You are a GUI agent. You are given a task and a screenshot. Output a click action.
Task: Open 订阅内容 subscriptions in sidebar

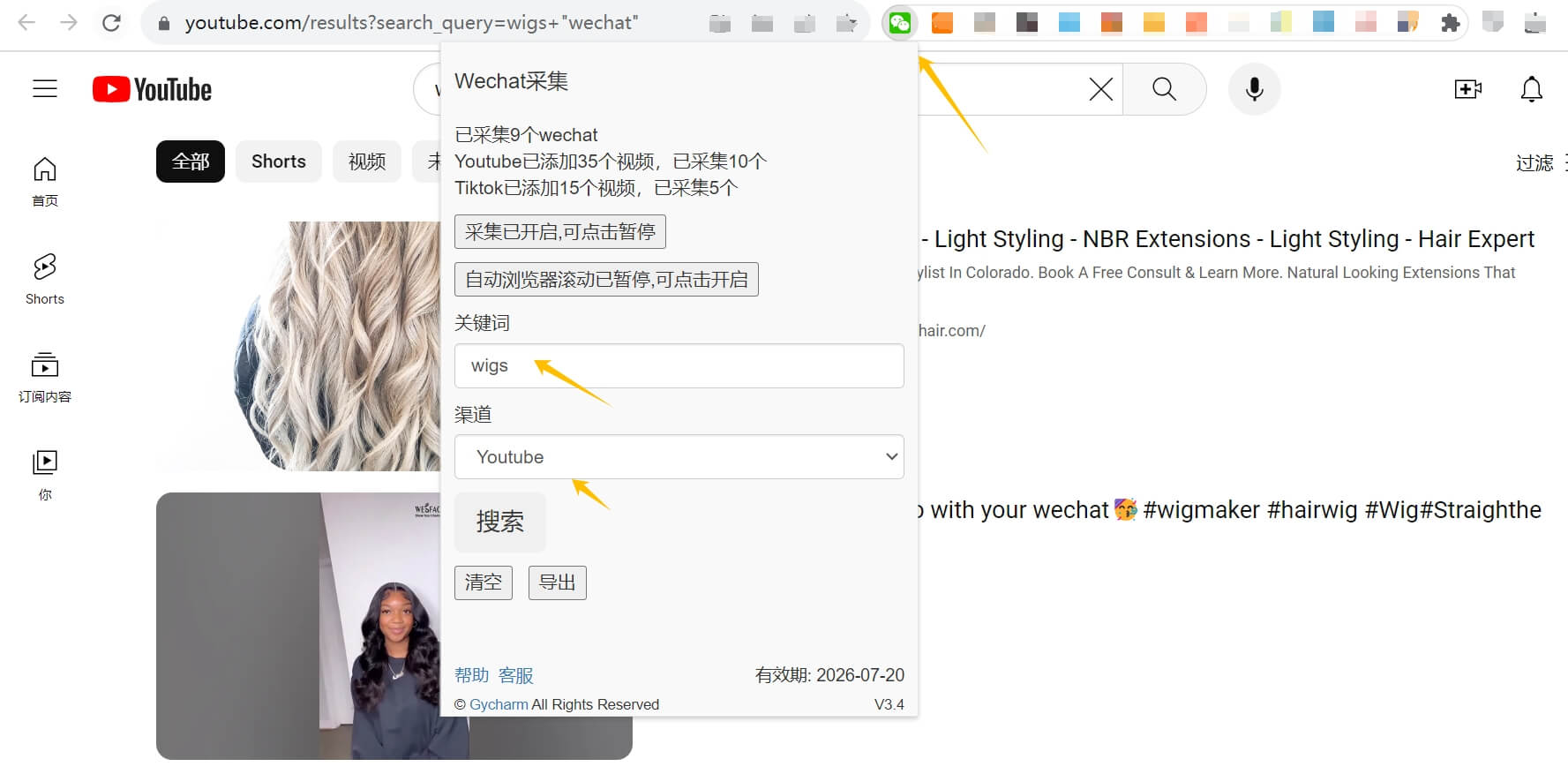(45, 377)
